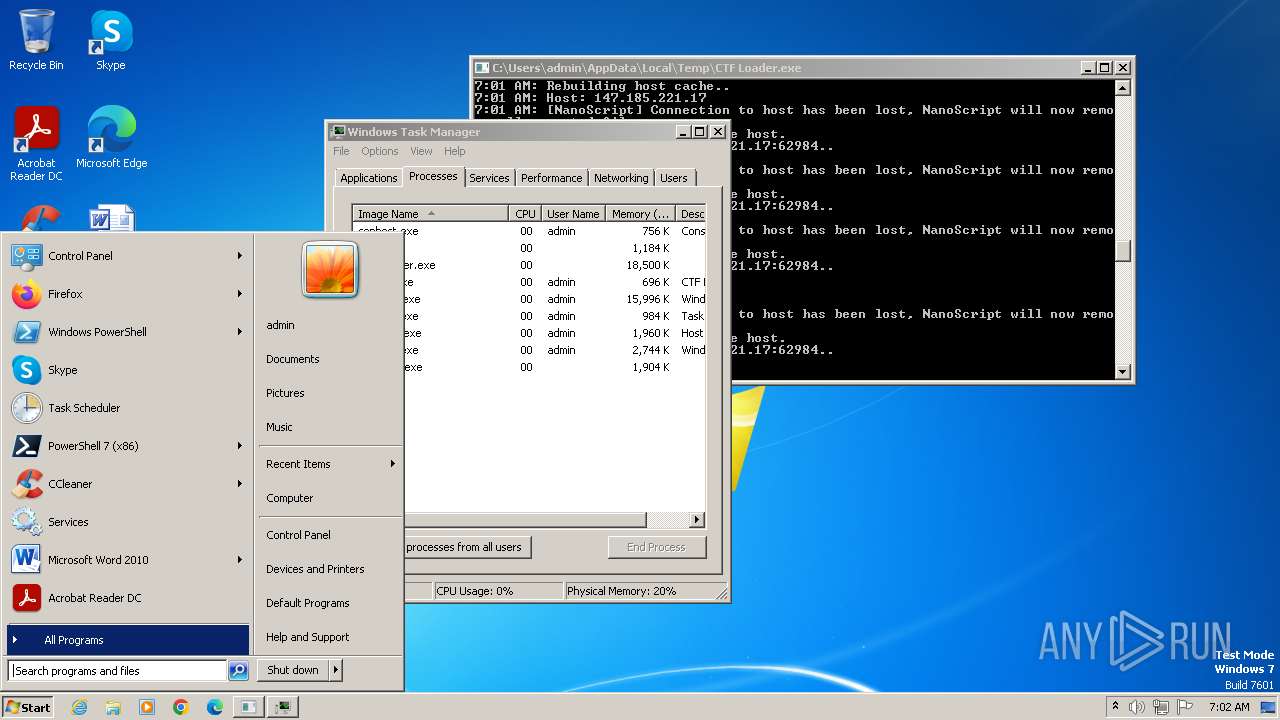Launch Microsoft Word 2010 from Start menu
This screenshot has width=1280, height=720.
[127, 560]
